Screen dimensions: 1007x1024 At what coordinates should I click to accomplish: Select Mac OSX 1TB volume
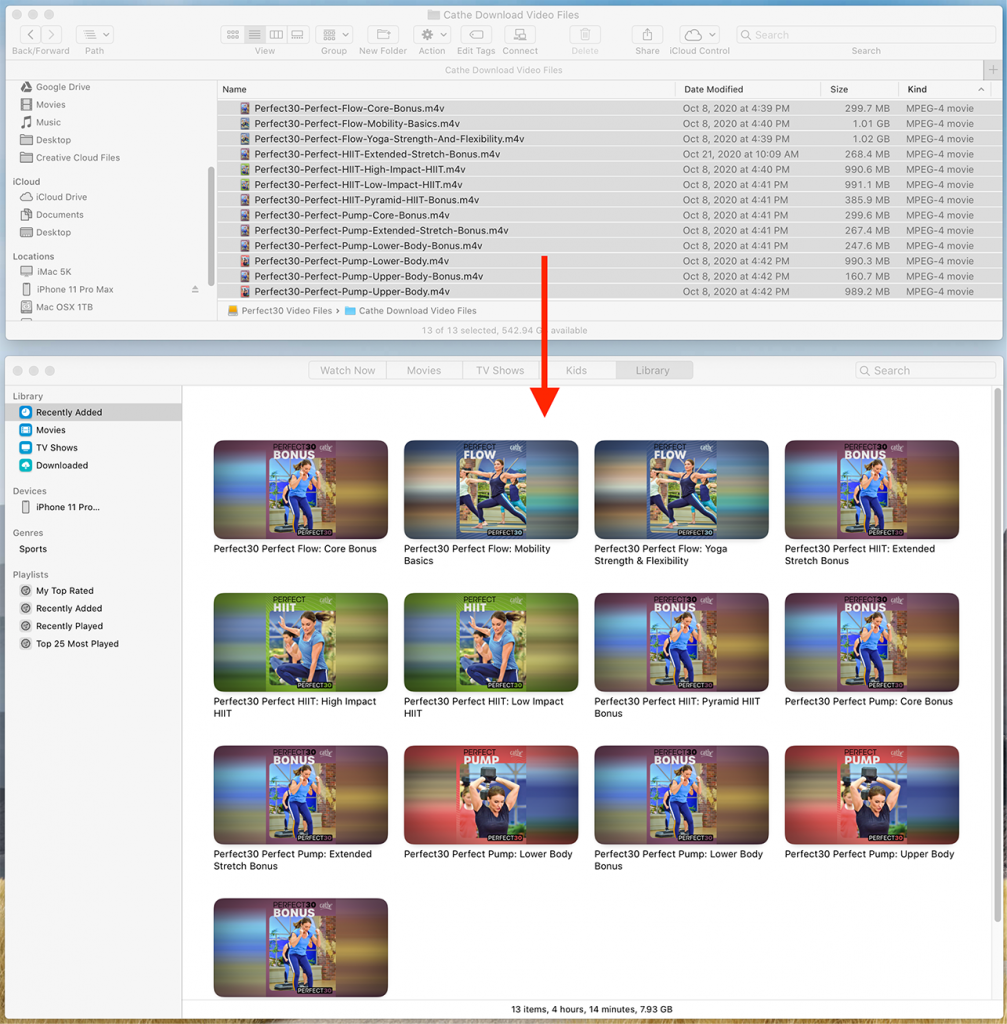coord(64,307)
